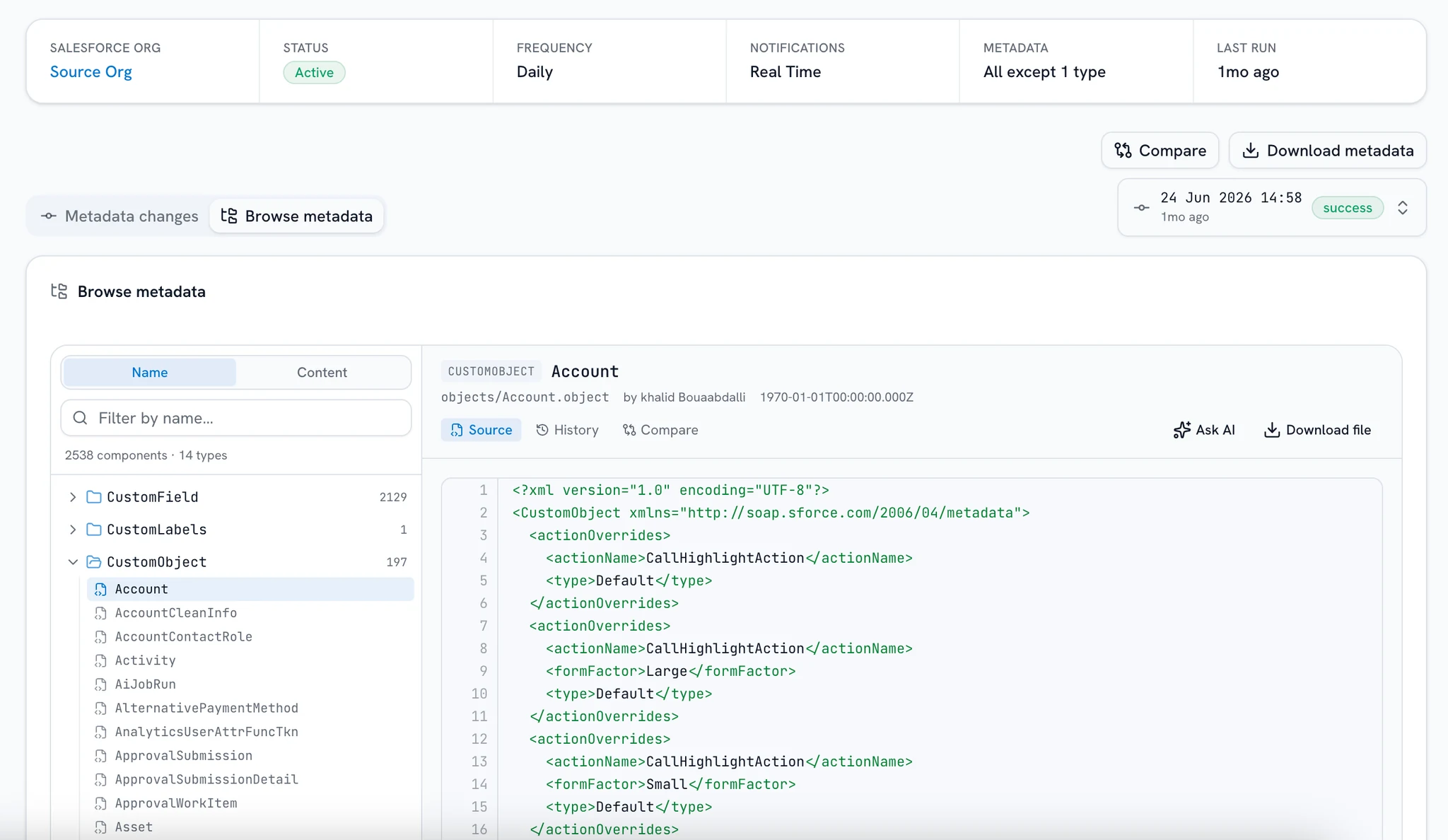1448x840 pixels.
Task: Click the Compare button near Download metadata
Action: (1160, 151)
